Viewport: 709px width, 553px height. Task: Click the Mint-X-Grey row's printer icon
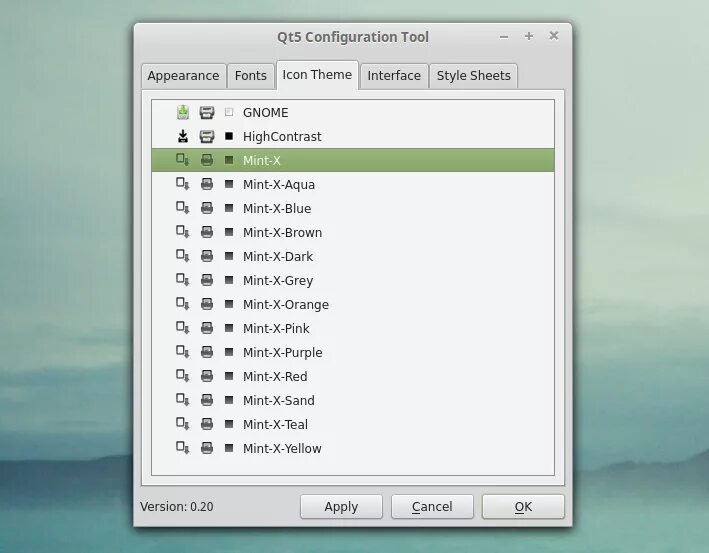click(x=207, y=279)
